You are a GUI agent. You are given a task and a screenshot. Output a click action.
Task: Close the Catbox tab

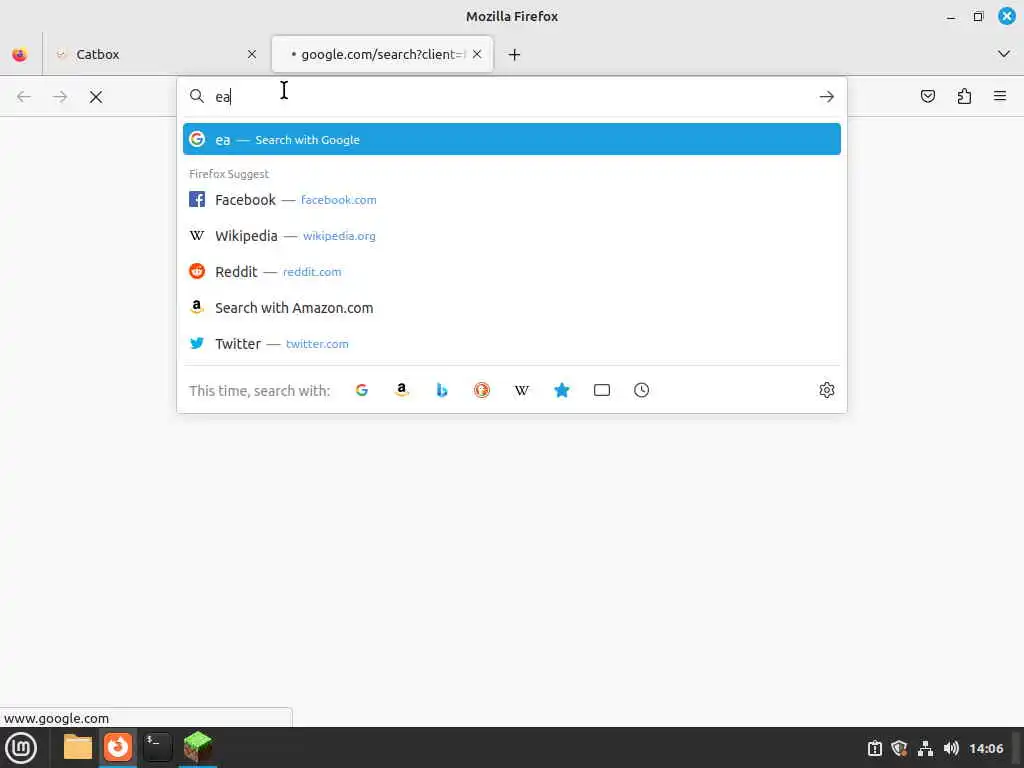251,54
